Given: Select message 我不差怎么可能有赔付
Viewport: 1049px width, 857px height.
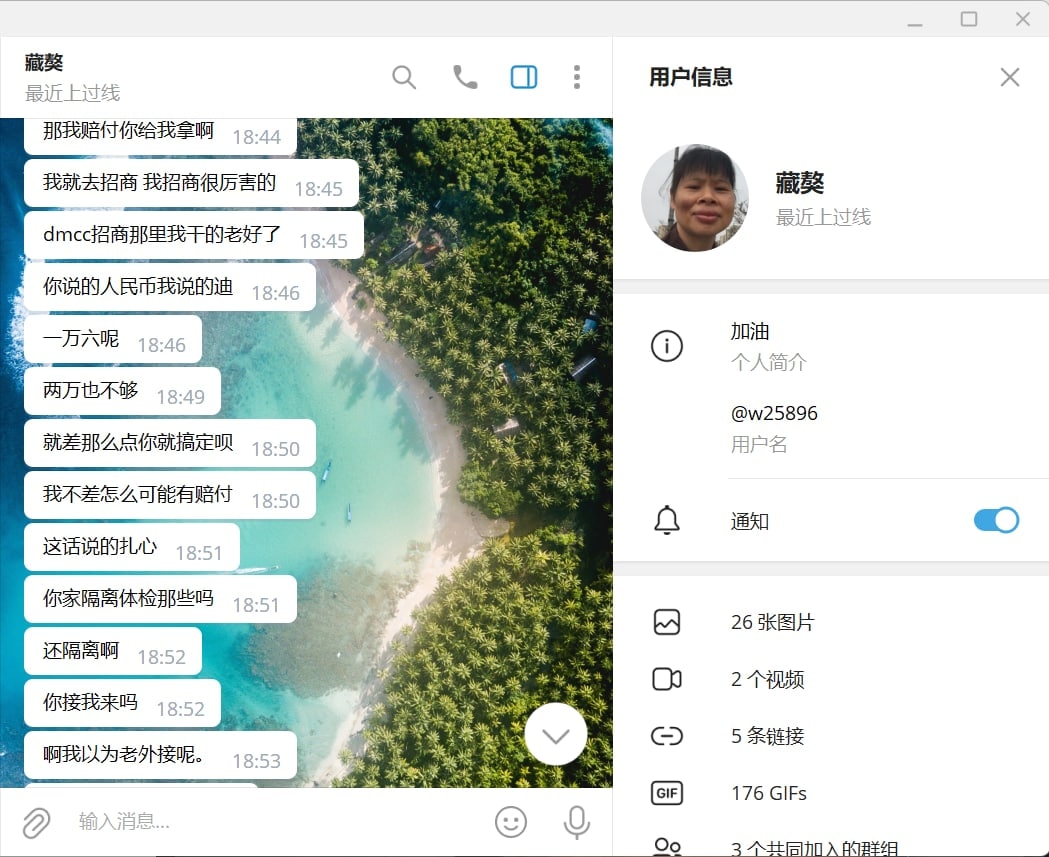Looking at the screenshot, I should (x=170, y=495).
